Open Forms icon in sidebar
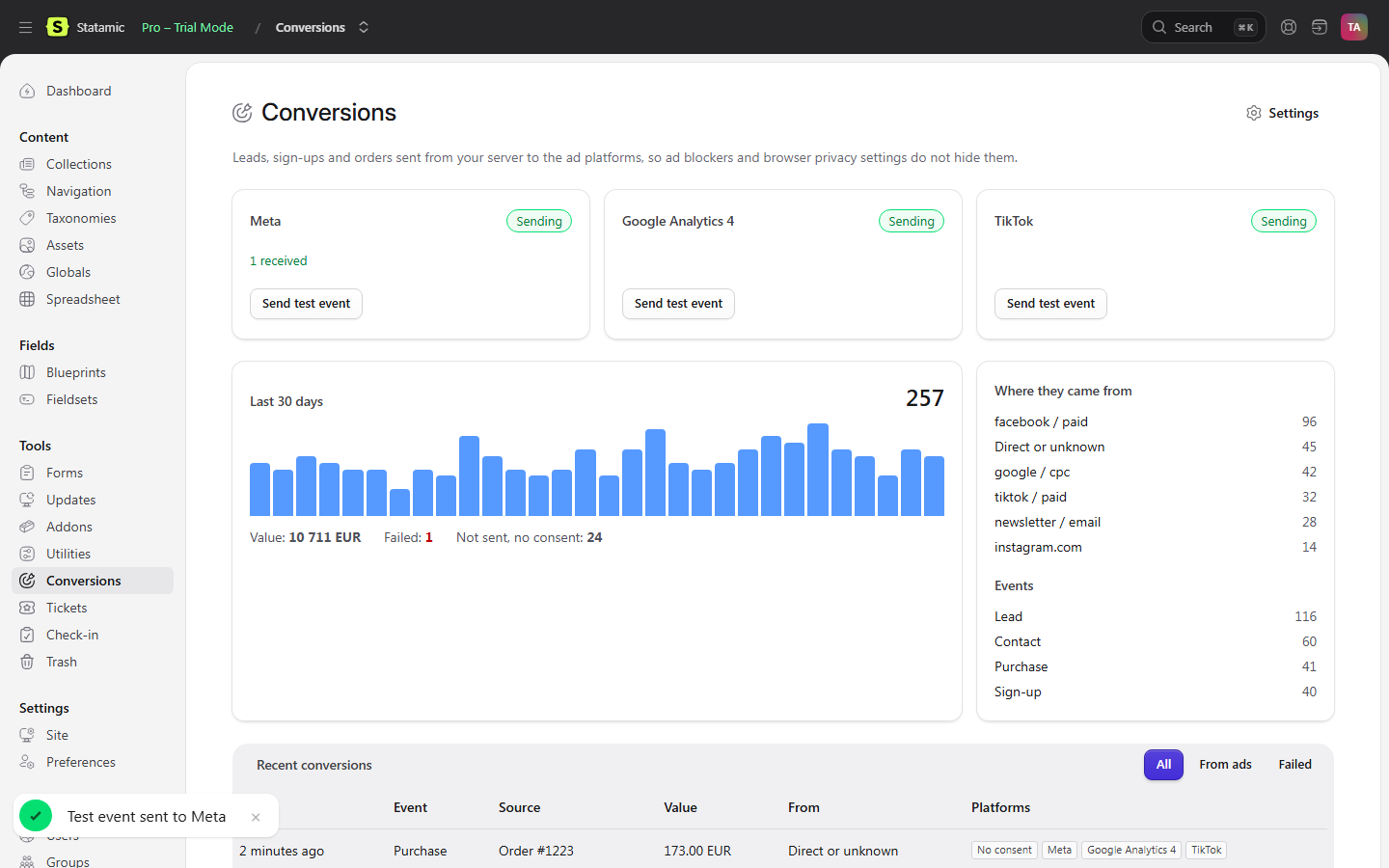Image resolution: width=1389 pixels, height=868 pixels. tap(27, 473)
